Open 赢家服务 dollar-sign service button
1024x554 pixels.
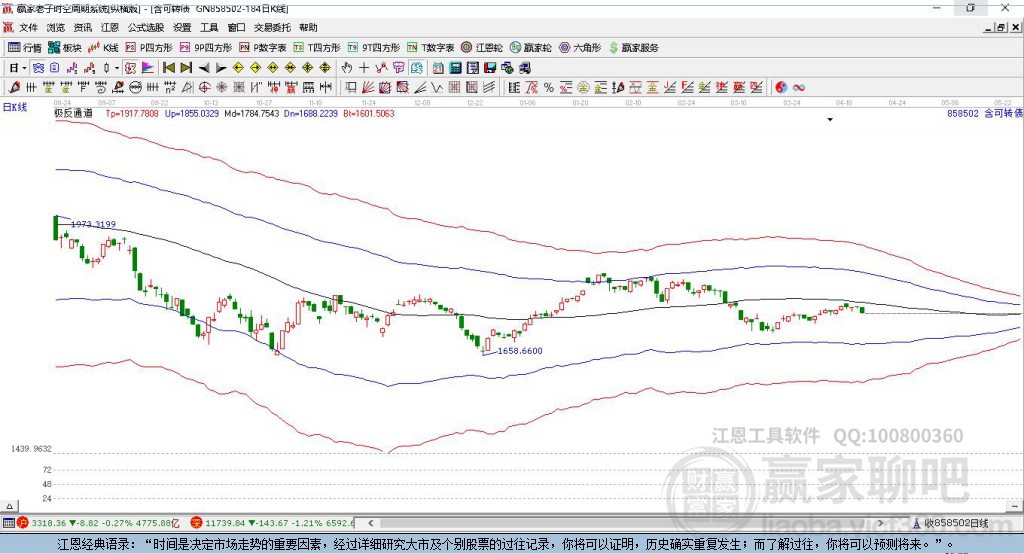[634, 48]
